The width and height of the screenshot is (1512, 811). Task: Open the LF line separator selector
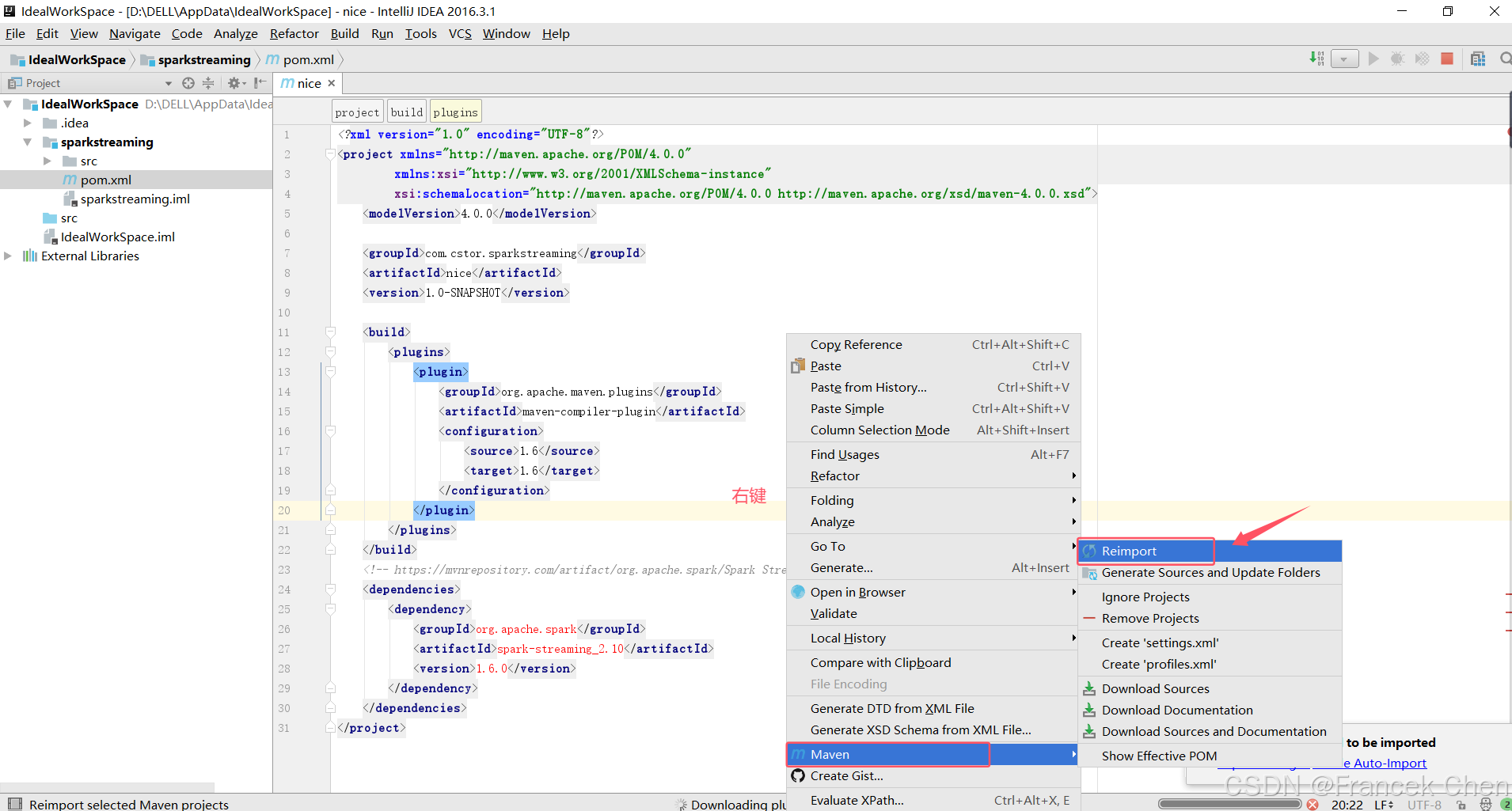[x=1384, y=804]
